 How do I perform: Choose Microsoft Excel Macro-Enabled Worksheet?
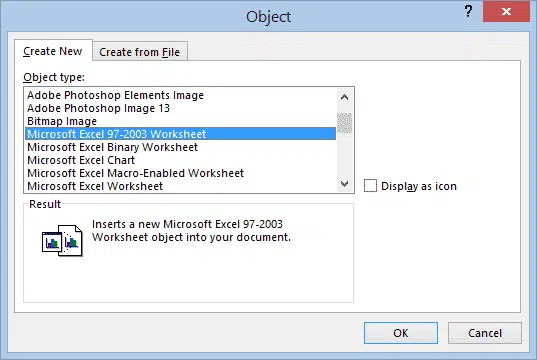[x=180, y=173]
